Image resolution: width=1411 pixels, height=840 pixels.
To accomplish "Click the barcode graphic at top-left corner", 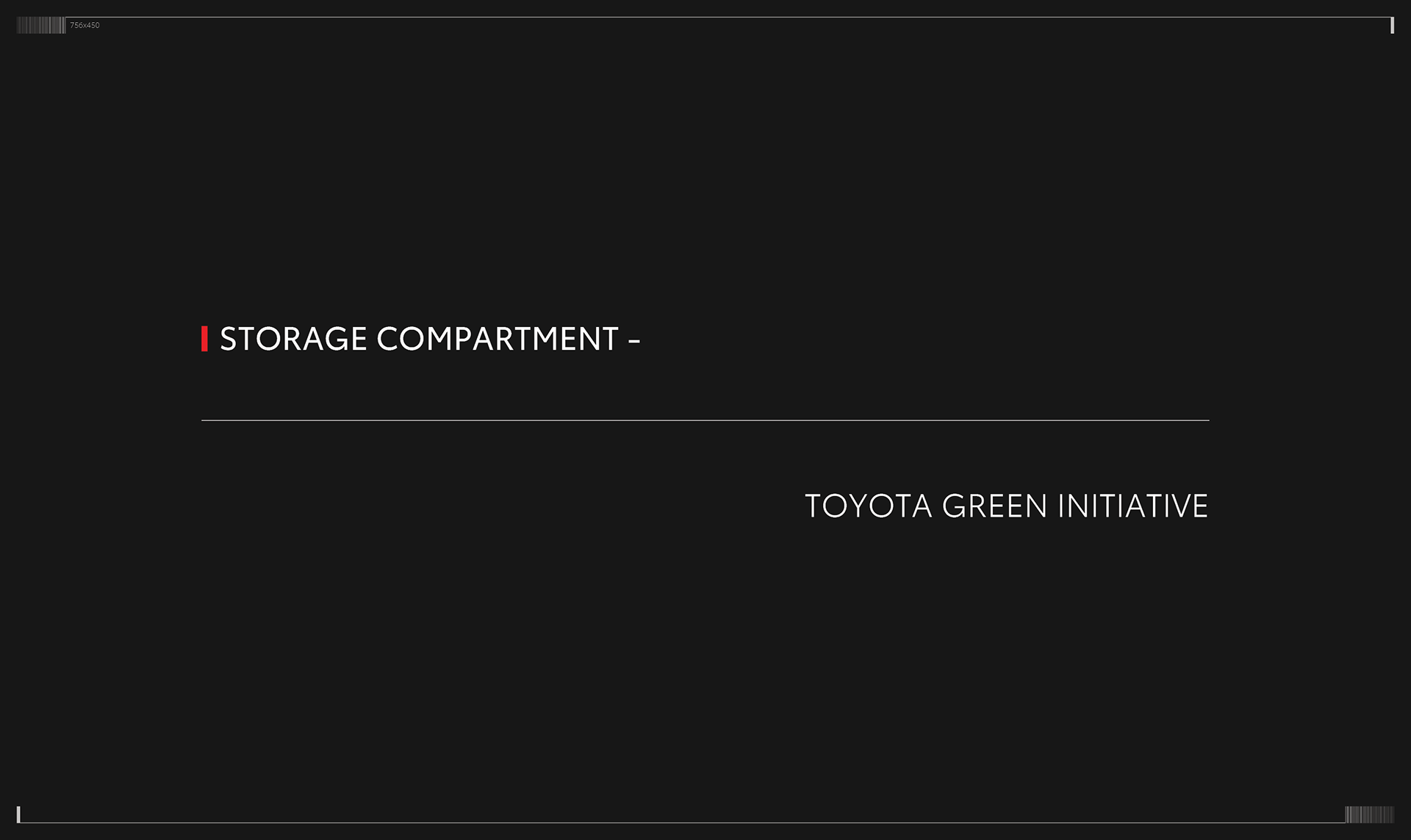I will point(41,26).
